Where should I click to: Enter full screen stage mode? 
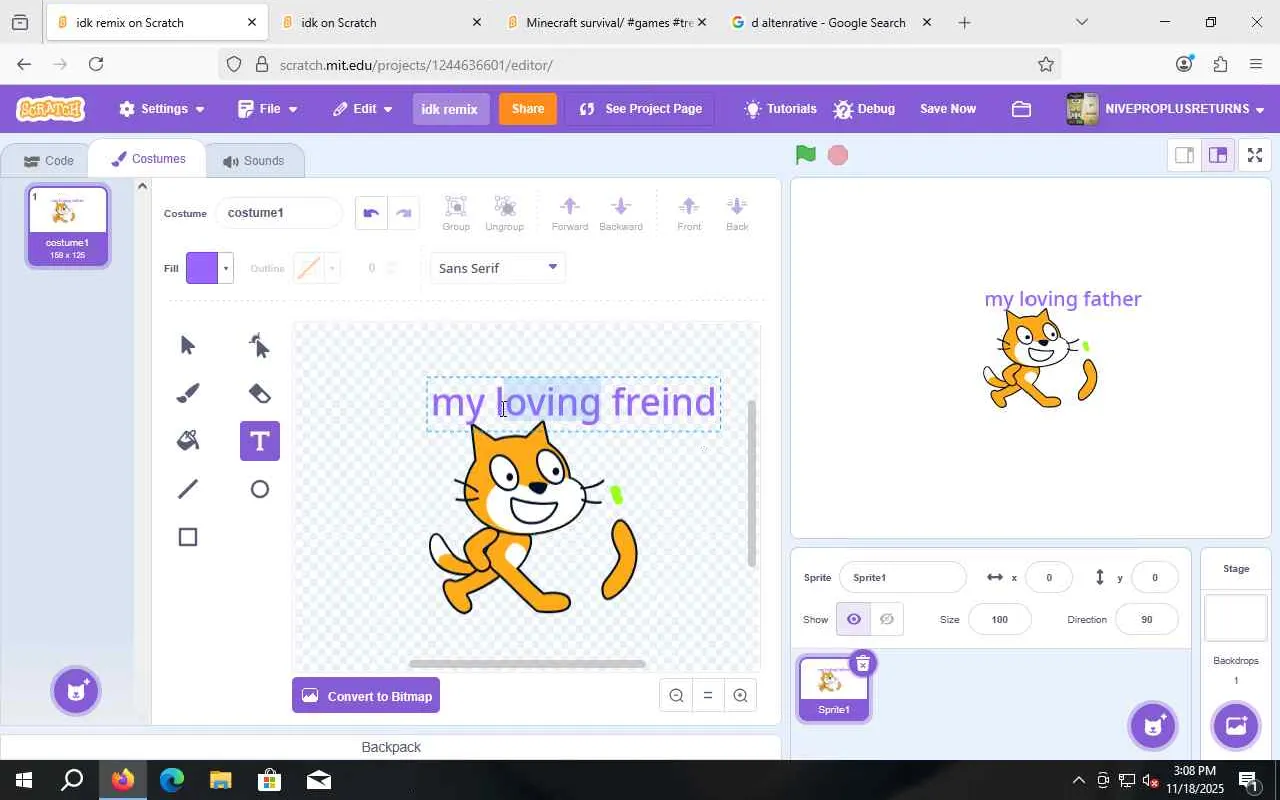[1254, 155]
